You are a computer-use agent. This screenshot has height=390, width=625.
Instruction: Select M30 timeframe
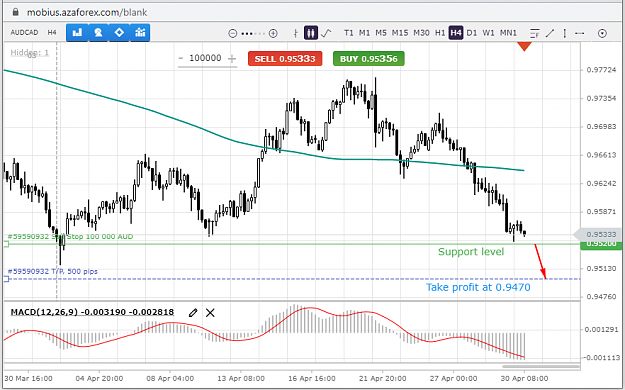tap(421, 33)
